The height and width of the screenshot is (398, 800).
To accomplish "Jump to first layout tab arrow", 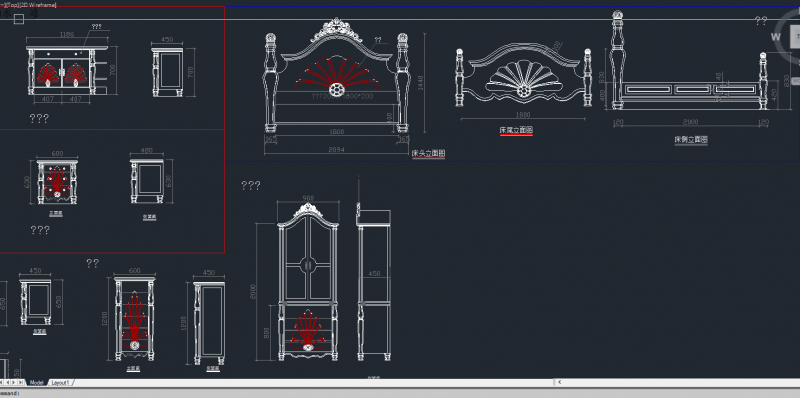I will (x=2, y=382).
